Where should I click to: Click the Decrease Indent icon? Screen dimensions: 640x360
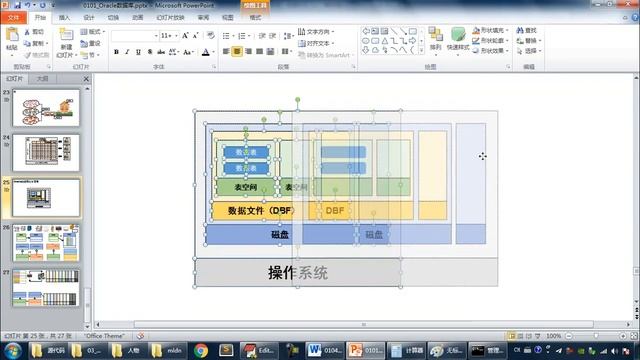click(x=262, y=36)
